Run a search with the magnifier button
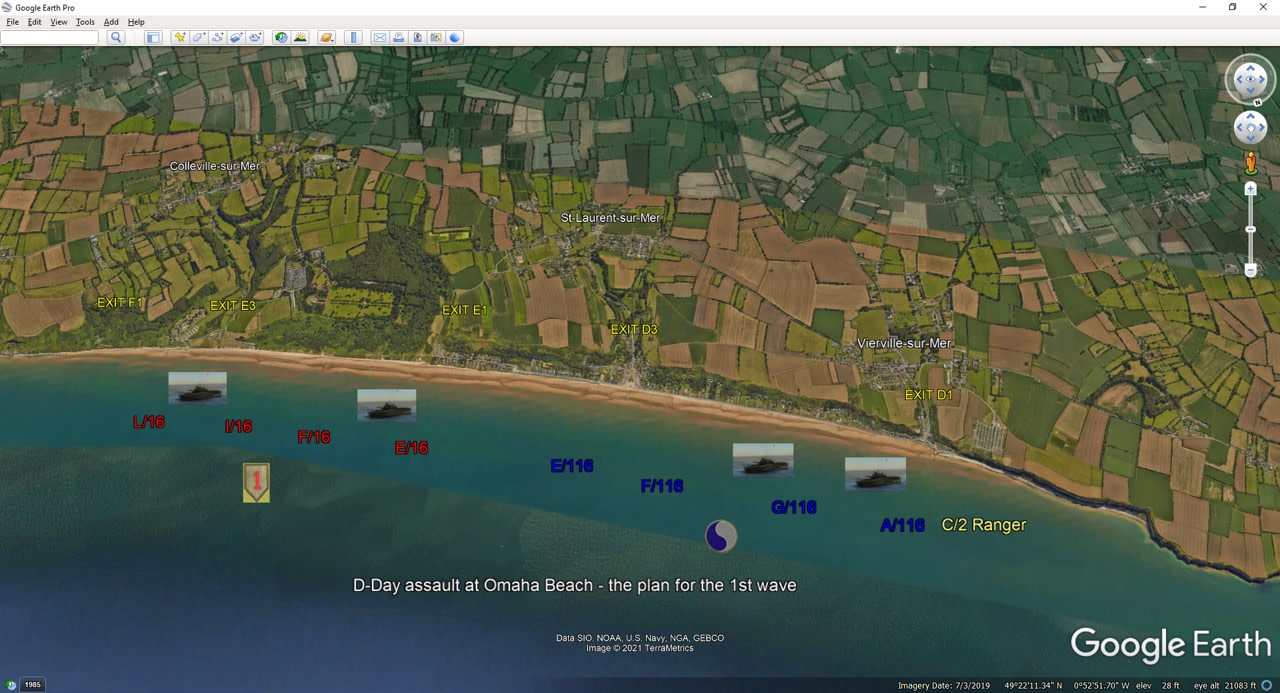The width and height of the screenshot is (1280, 693). tap(116, 37)
